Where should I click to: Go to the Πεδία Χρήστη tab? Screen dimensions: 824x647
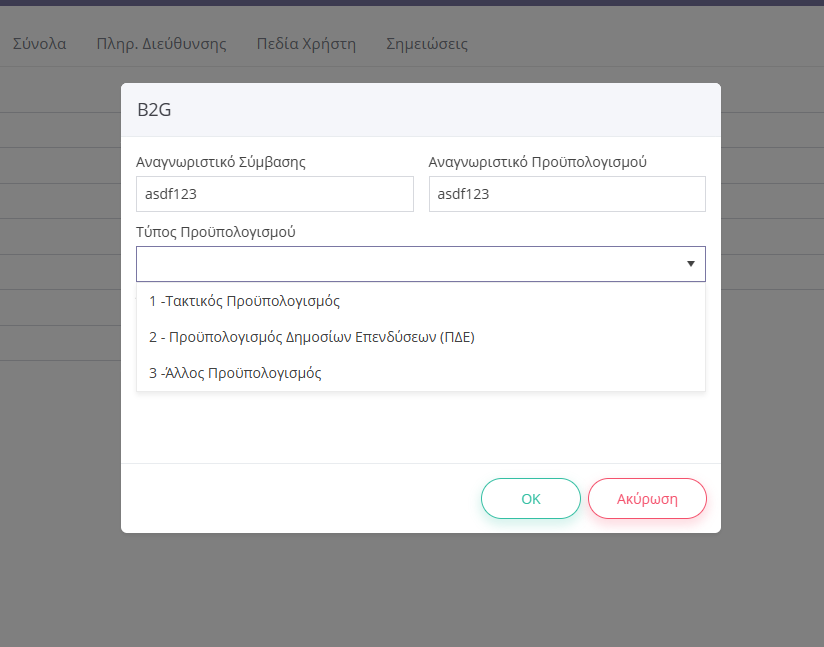tap(306, 44)
